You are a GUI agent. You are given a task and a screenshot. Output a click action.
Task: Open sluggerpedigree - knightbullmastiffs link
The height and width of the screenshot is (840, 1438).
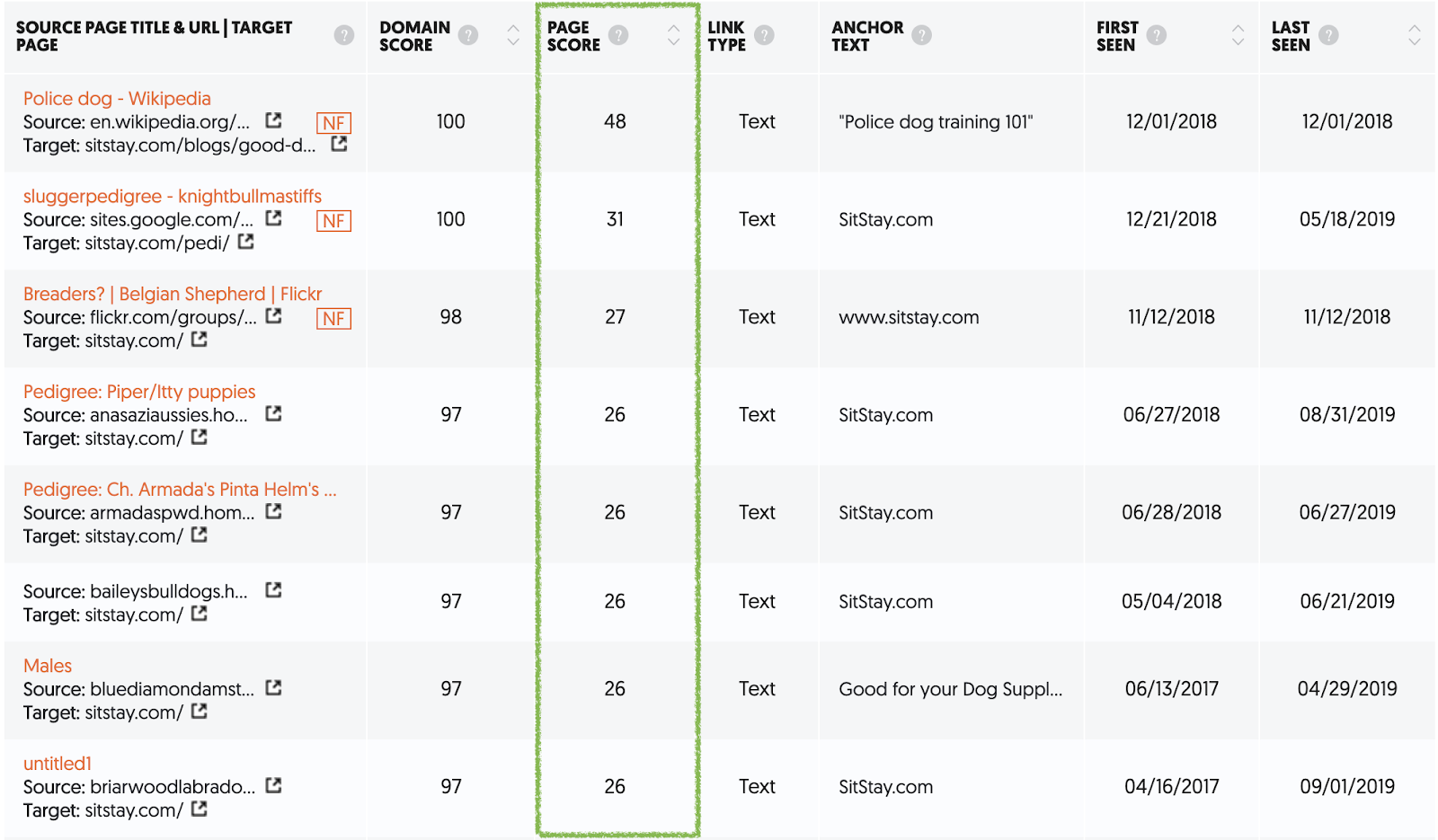173,197
